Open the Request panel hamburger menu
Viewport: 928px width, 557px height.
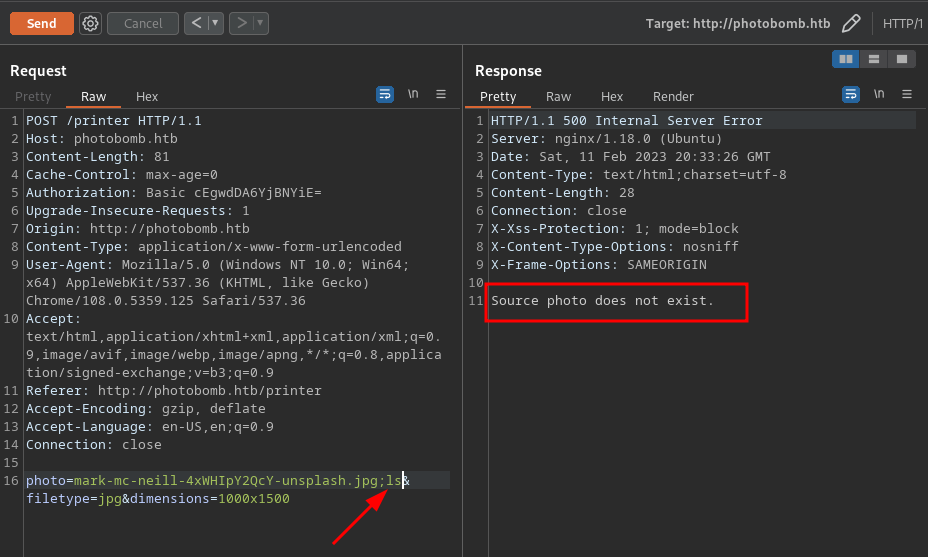coord(441,94)
